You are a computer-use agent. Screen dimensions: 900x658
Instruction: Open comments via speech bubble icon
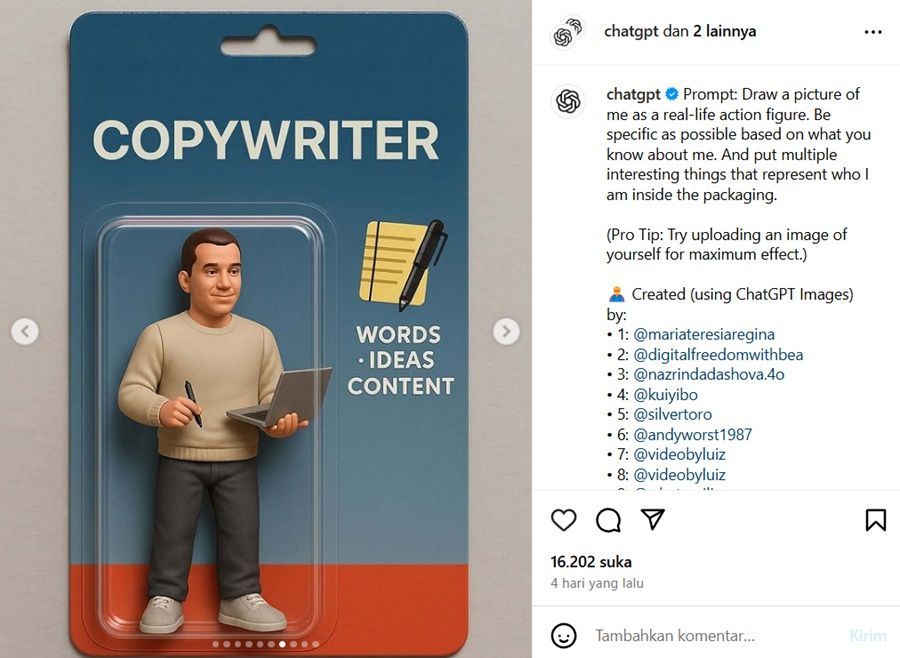608,520
